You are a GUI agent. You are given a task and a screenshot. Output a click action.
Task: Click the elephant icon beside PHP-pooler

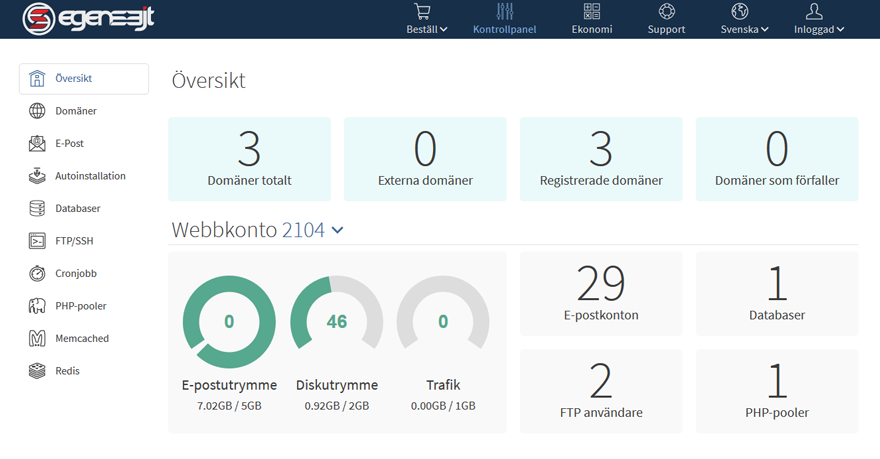pos(37,306)
